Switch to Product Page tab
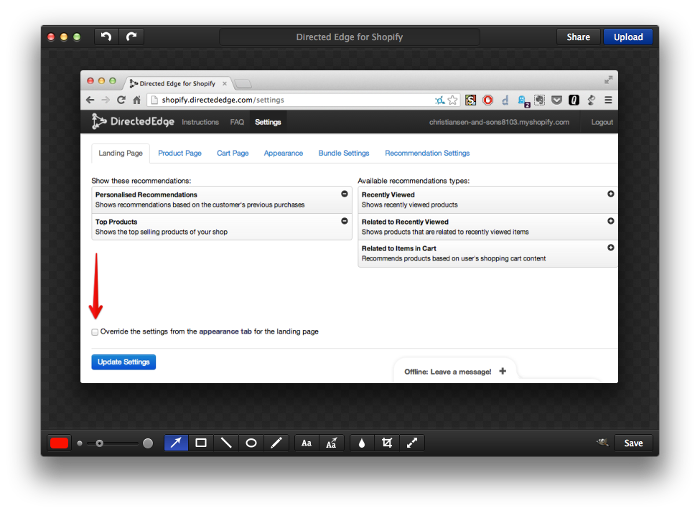 pyautogui.click(x=179, y=153)
